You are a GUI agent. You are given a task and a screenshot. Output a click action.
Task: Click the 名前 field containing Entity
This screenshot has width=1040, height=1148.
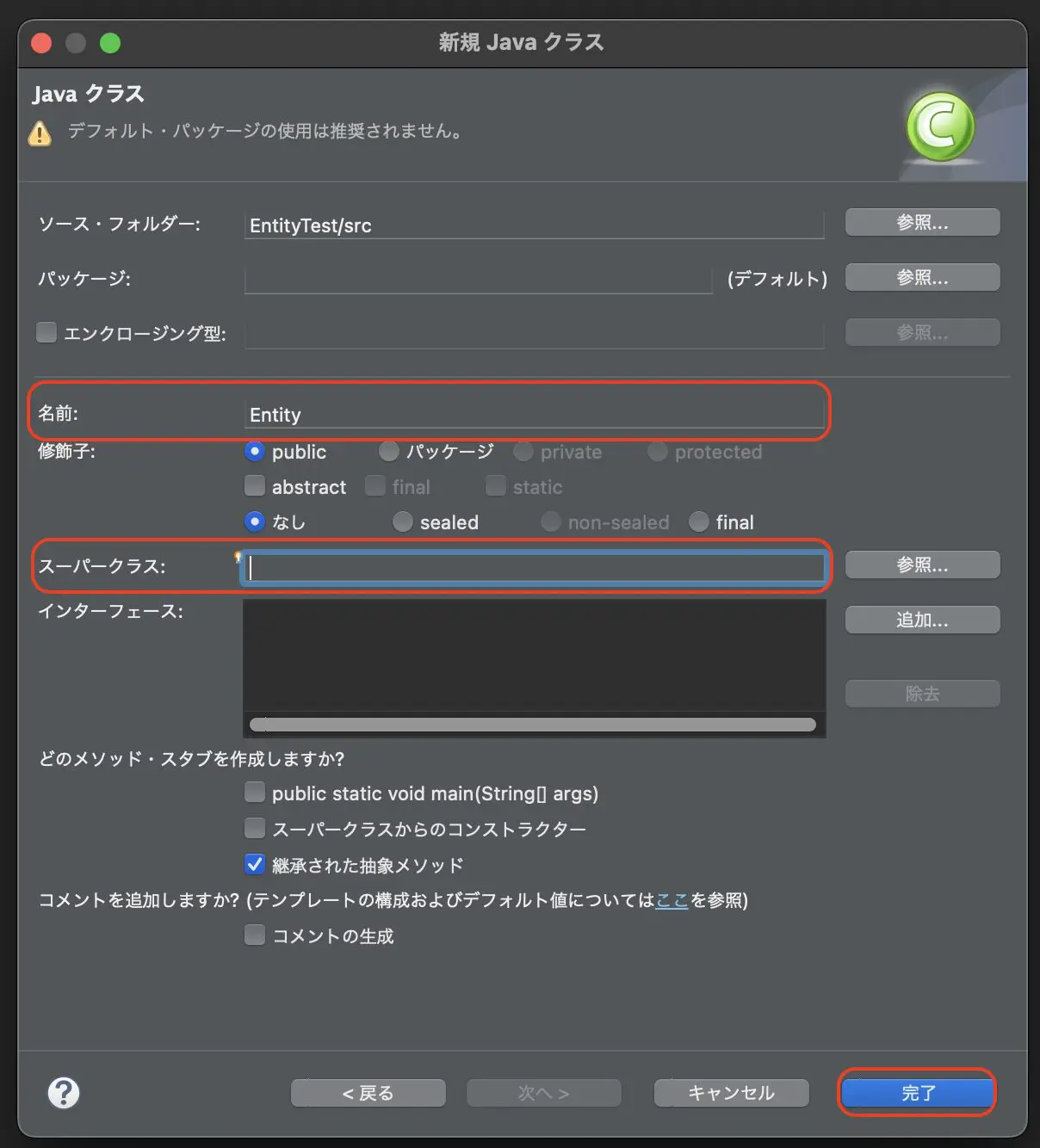534,414
